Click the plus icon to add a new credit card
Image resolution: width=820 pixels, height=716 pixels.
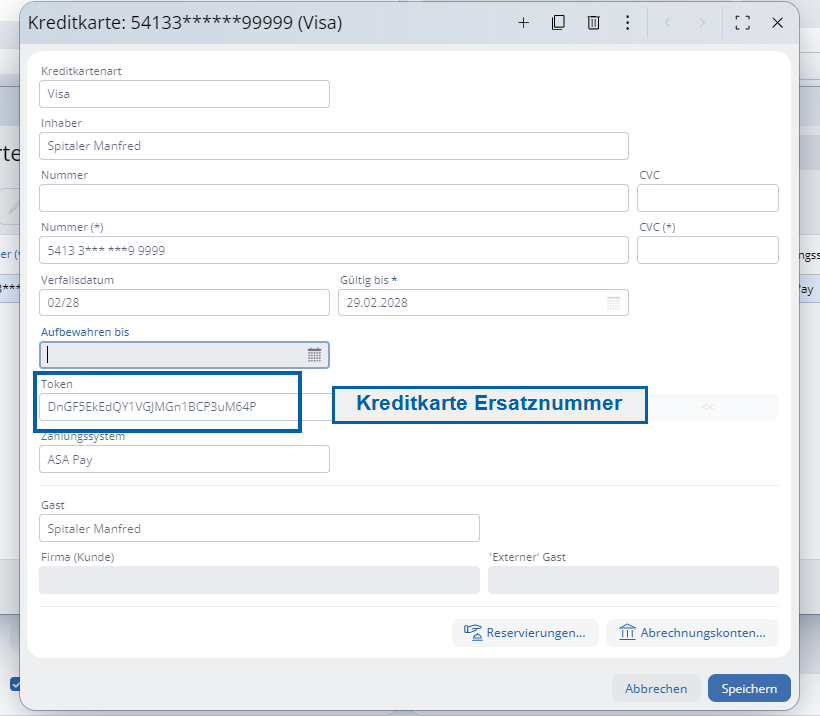click(x=523, y=23)
